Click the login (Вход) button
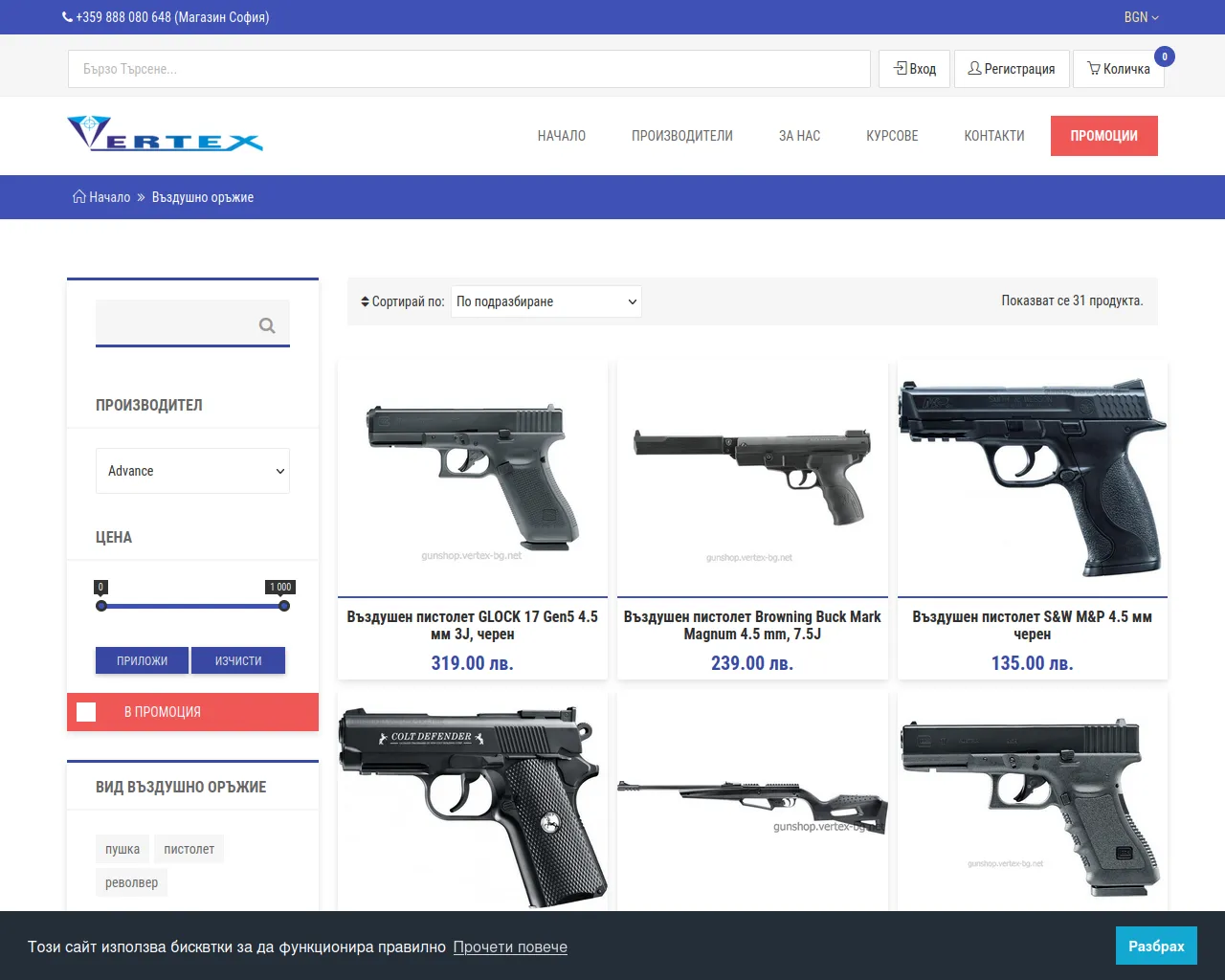Image resolution: width=1225 pixels, height=980 pixels. pyautogui.click(x=914, y=69)
